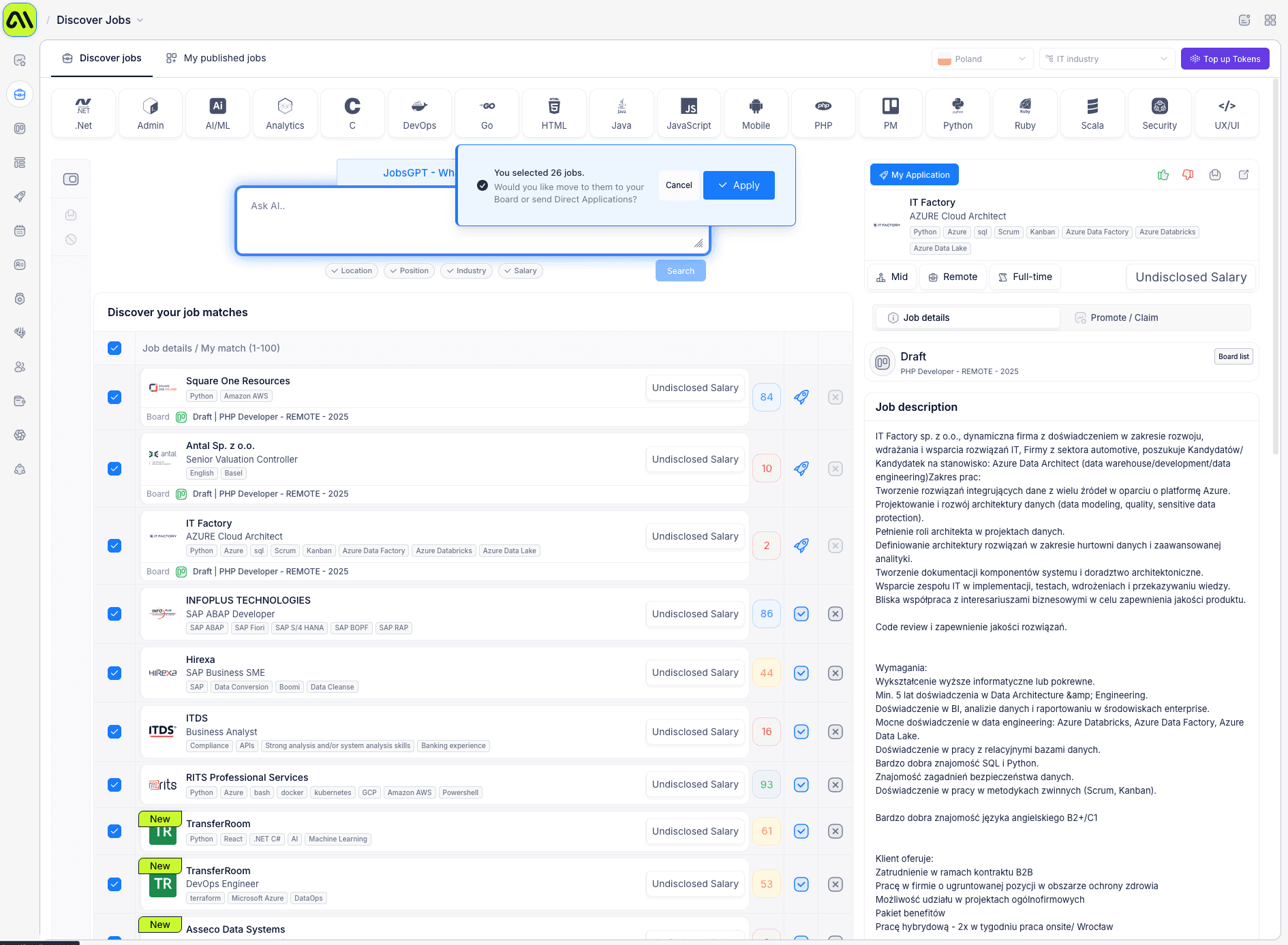Viewport: 1288px width, 945px height.
Task: Click the panel view icon left of search box
Action: point(71,179)
